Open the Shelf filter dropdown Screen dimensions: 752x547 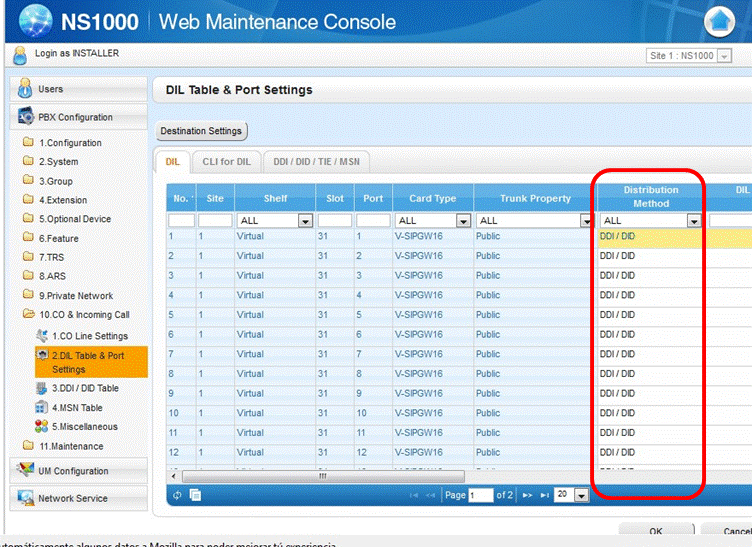click(306, 220)
